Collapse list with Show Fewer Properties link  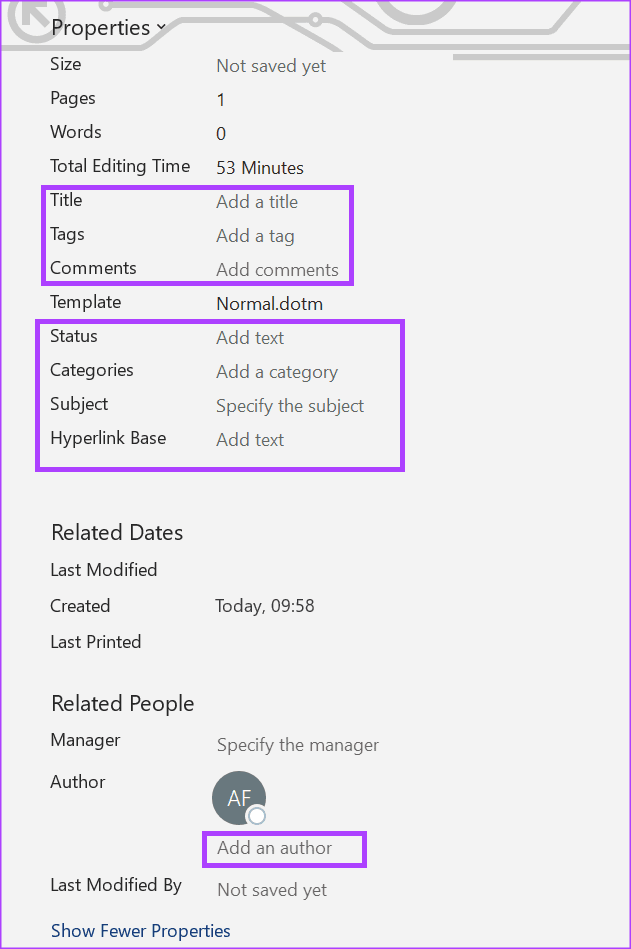[x=141, y=931]
